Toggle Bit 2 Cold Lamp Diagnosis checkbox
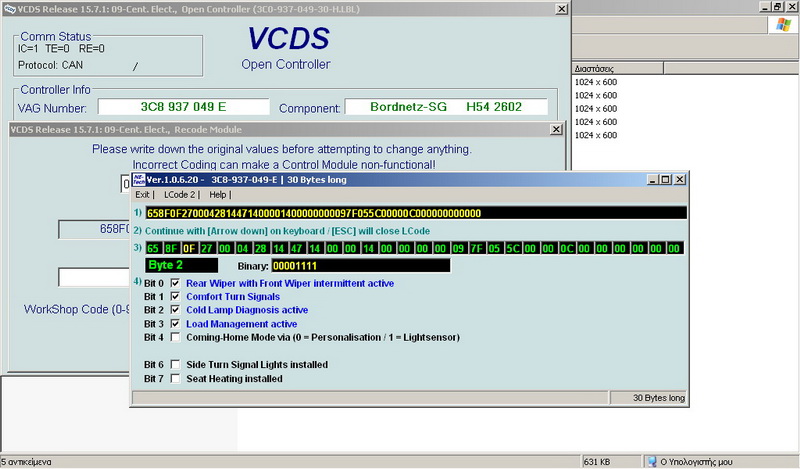This screenshot has width=800, height=469. tap(175, 310)
